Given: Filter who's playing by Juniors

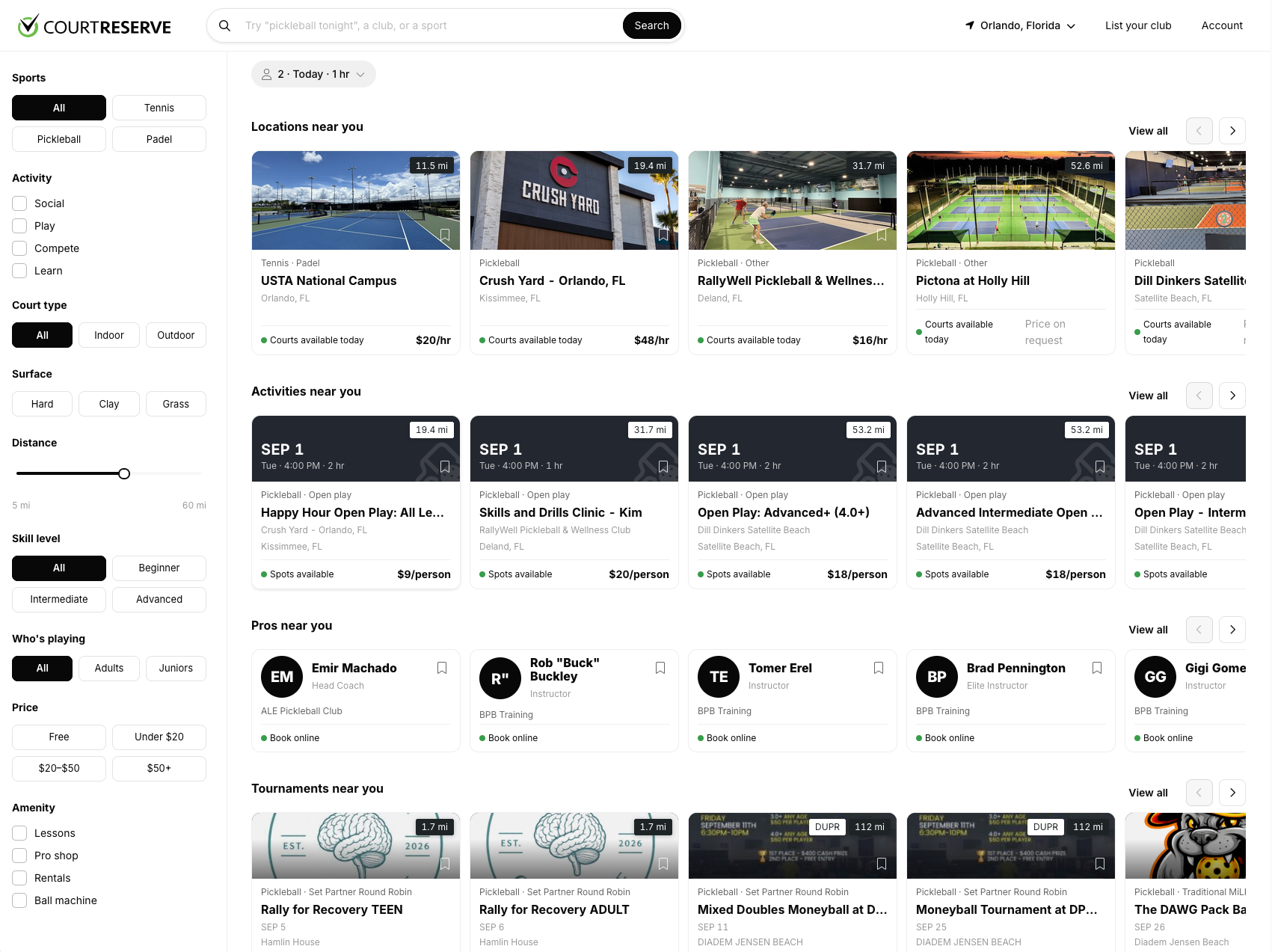Looking at the screenshot, I should pyautogui.click(x=176, y=669).
